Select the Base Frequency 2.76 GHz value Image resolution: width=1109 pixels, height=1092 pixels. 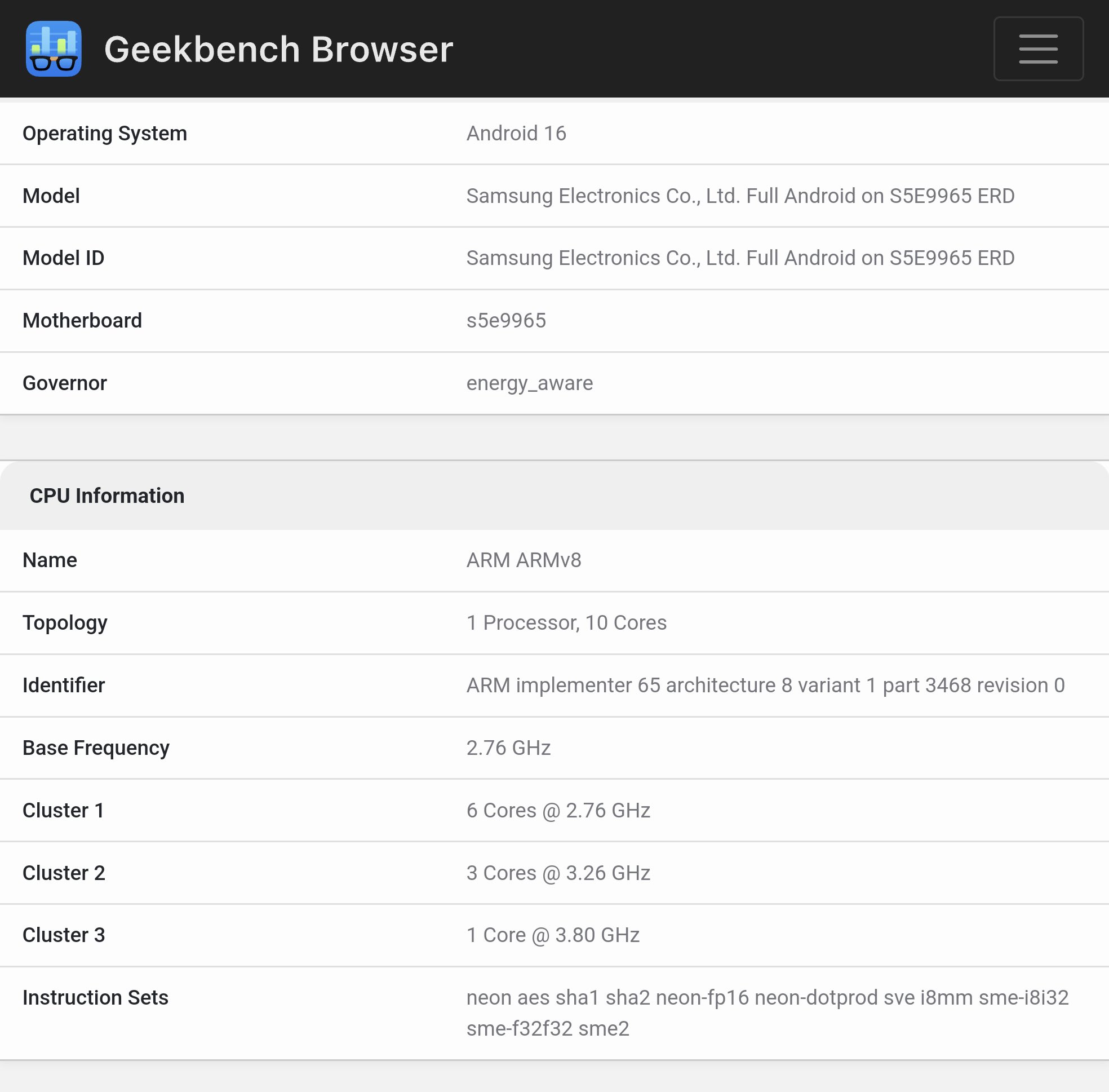point(508,748)
